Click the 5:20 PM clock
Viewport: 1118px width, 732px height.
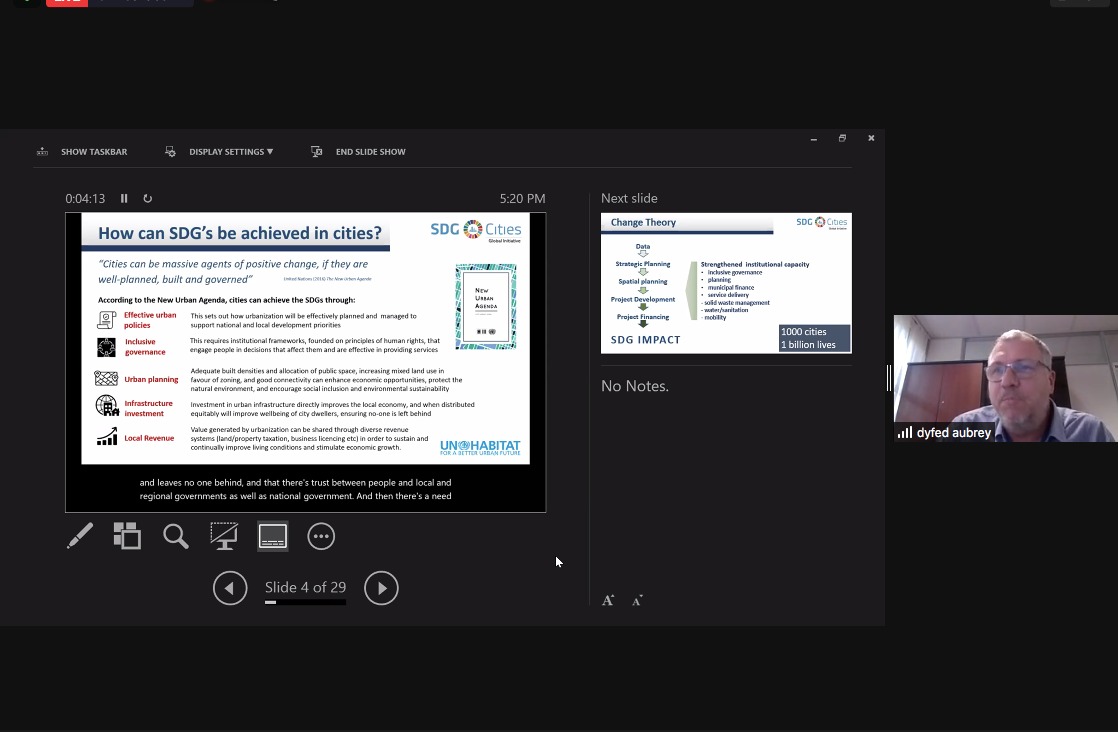[523, 198]
